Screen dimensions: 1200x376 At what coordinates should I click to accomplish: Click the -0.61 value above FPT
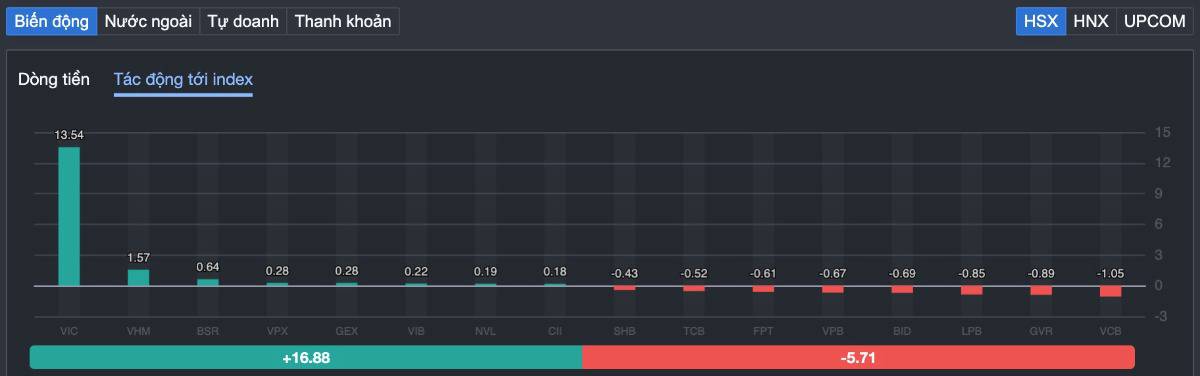coord(763,273)
